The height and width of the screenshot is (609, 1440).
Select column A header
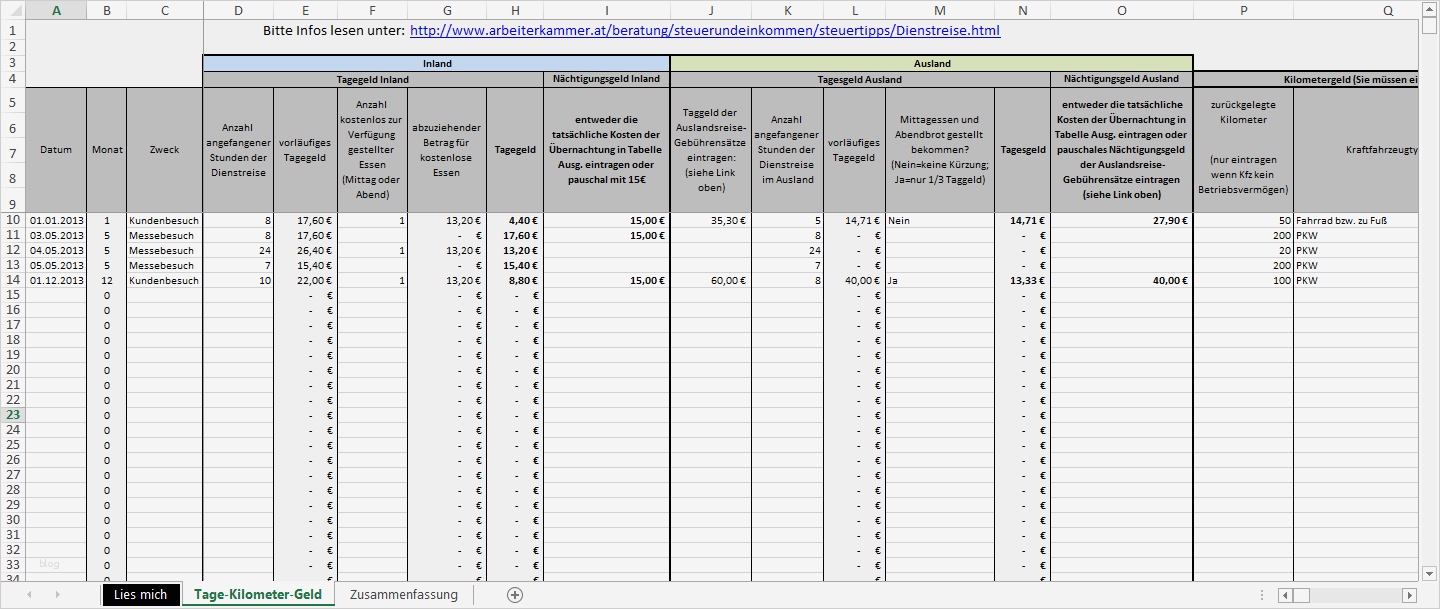tap(56, 10)
